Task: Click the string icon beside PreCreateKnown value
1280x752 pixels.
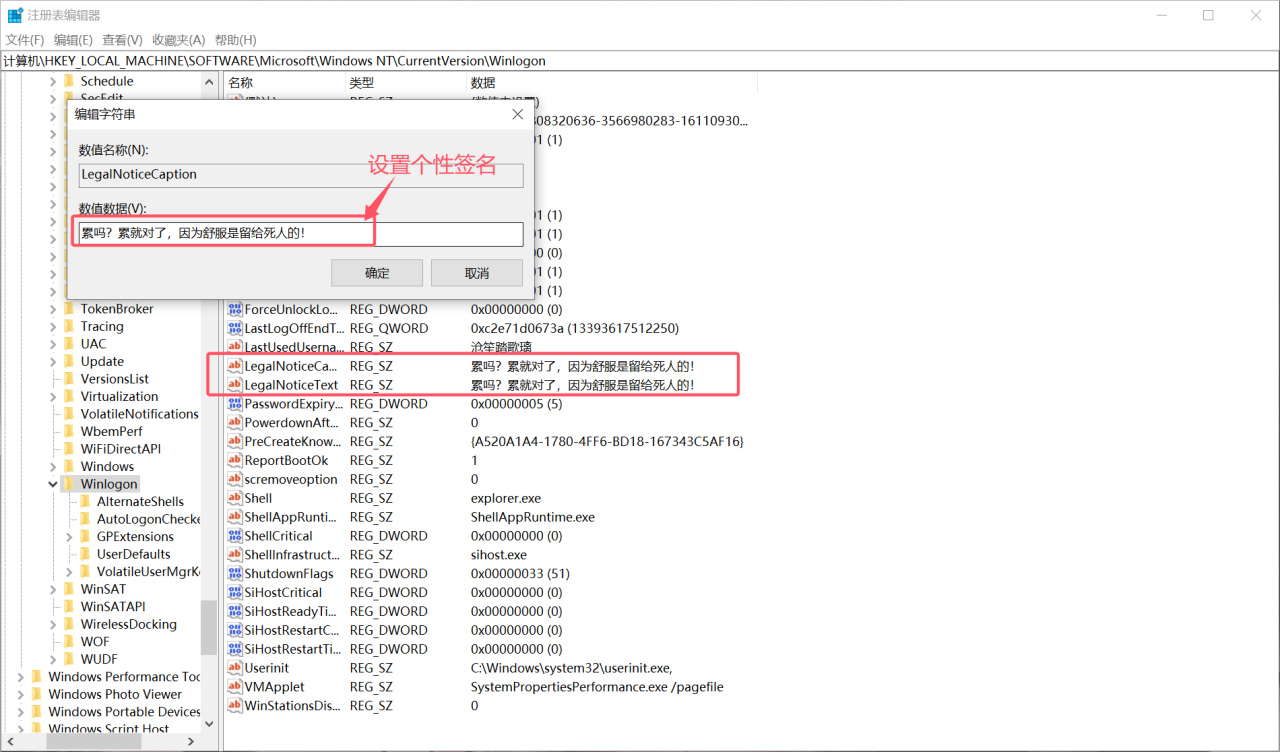Action: click(x=235, y=441)
